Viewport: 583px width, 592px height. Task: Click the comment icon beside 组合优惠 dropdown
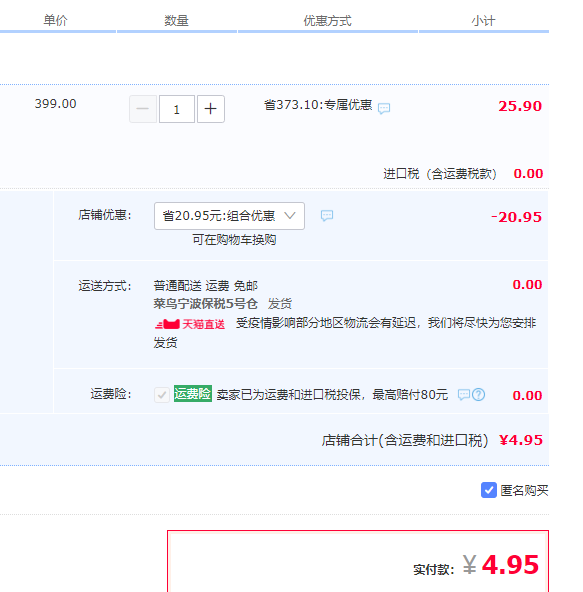327,216
